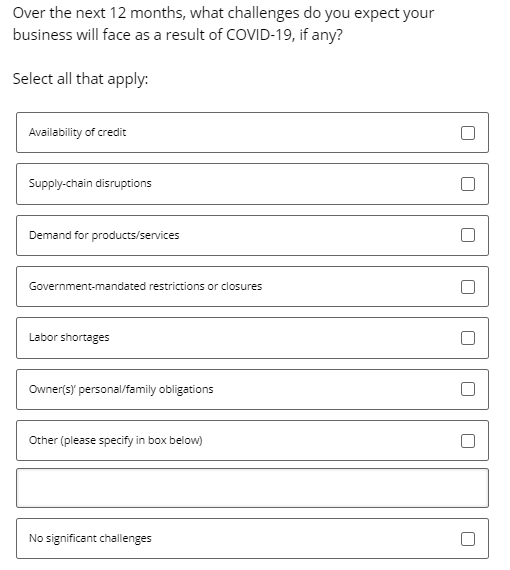The image size is (510, 570).
Task: Click the 'No significant challenges' label text
Action: pyautogui.click(x=90, y=538)
